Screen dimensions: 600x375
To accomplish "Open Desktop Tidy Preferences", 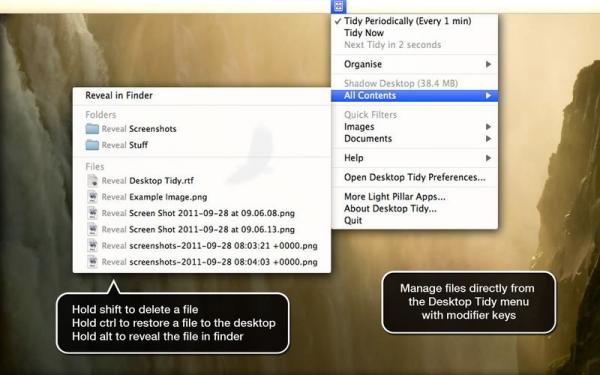I will coord(414,178).
